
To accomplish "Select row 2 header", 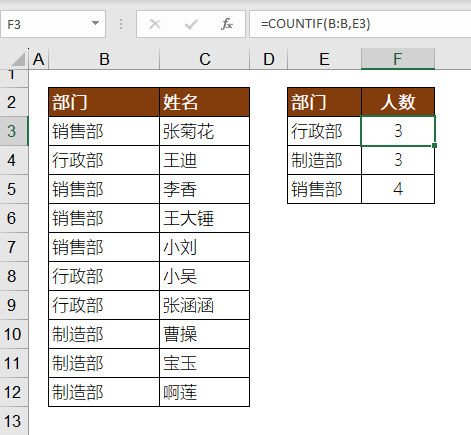I will click(14, 102).
